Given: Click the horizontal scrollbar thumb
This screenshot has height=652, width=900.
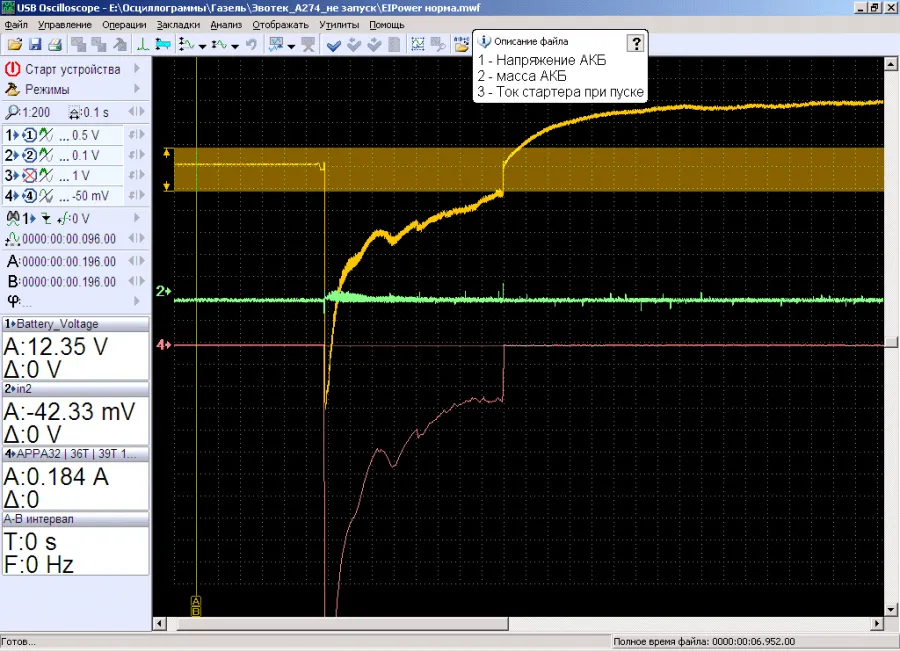Looking at the screenshot, I should tap(343, 623).
